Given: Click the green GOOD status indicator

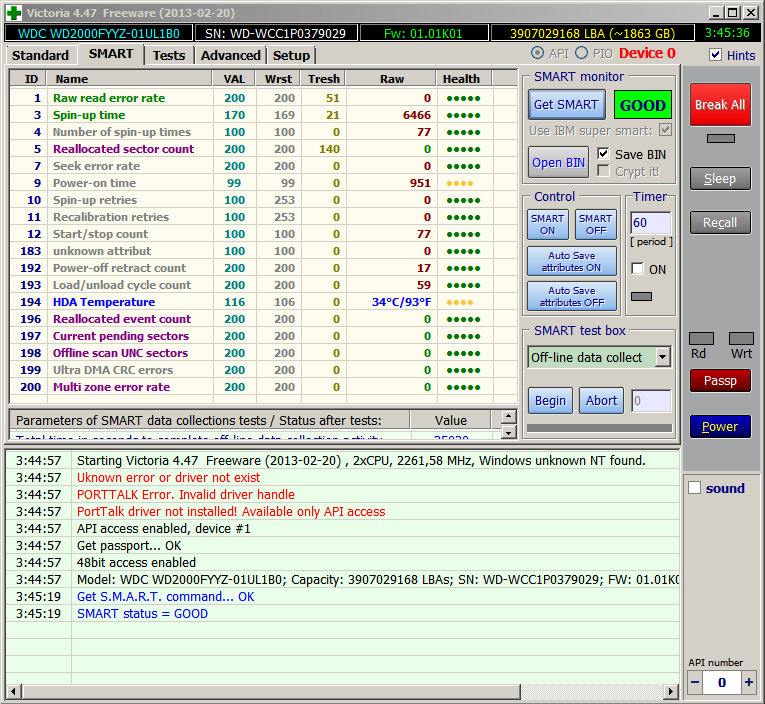Looking at the screenshot, I should [x=643, y=105].
